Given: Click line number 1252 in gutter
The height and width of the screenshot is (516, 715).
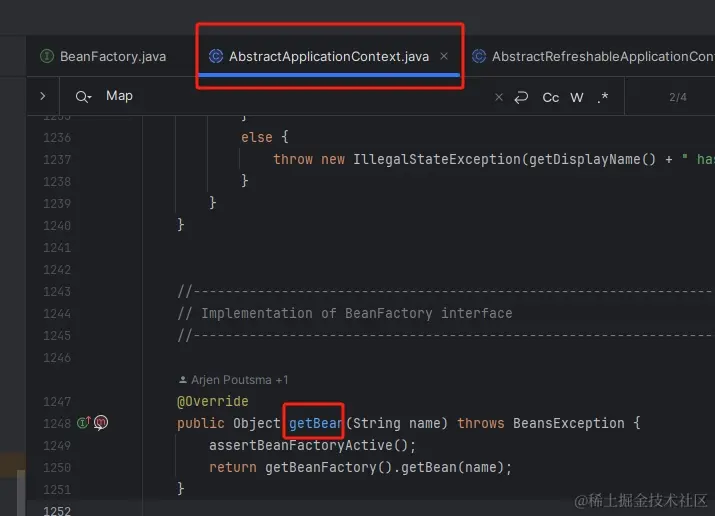Looking at the screenshot, I should pyautogui.click(x=57, y=511).
